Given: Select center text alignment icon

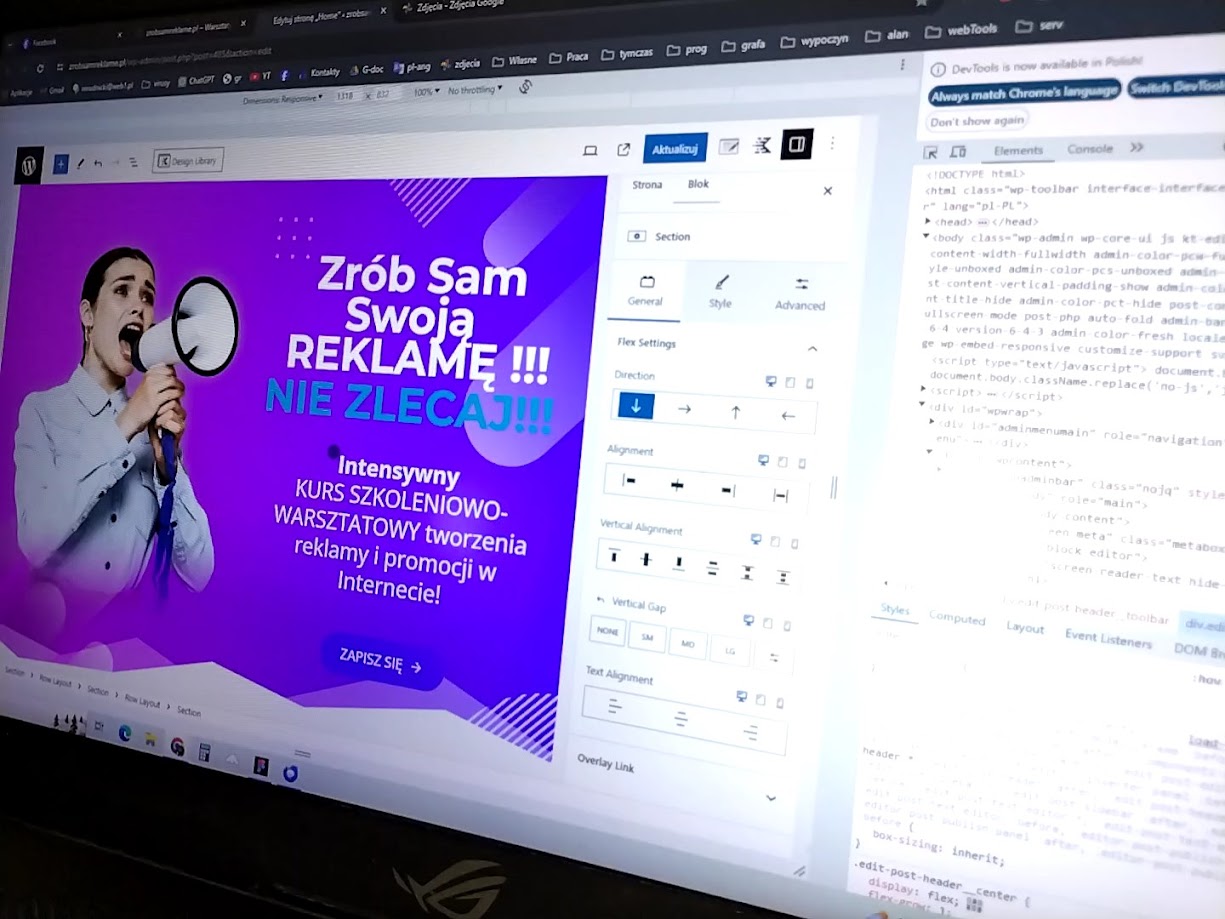Looking at the screenshot, I should (680, 719).
